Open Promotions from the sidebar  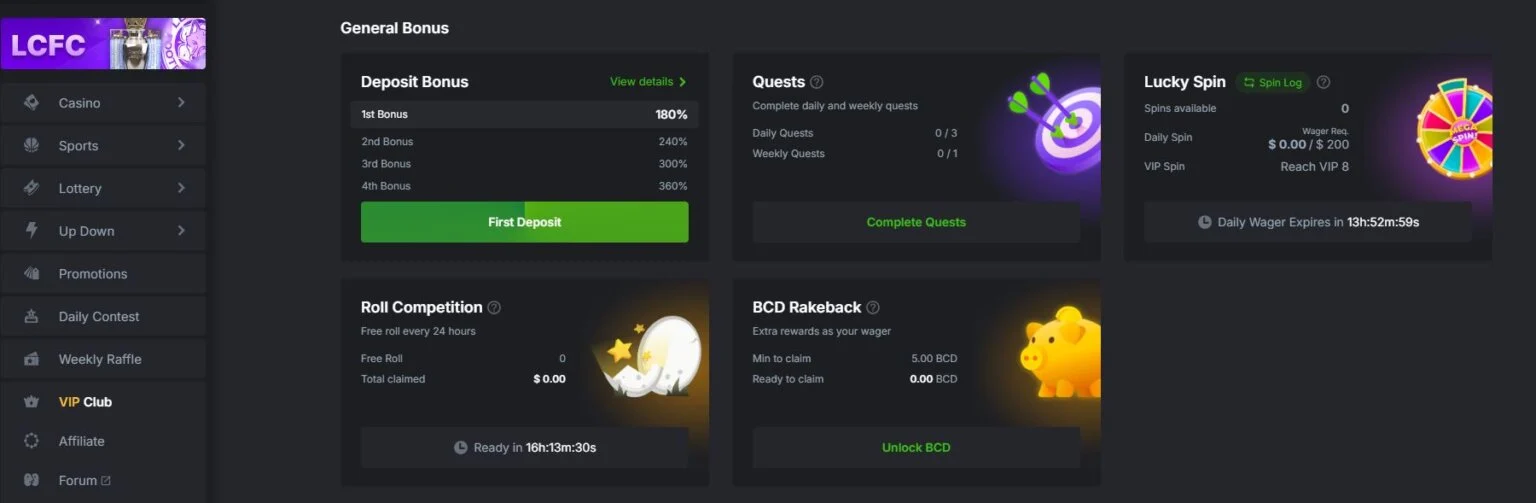click(x=93, y=274)
